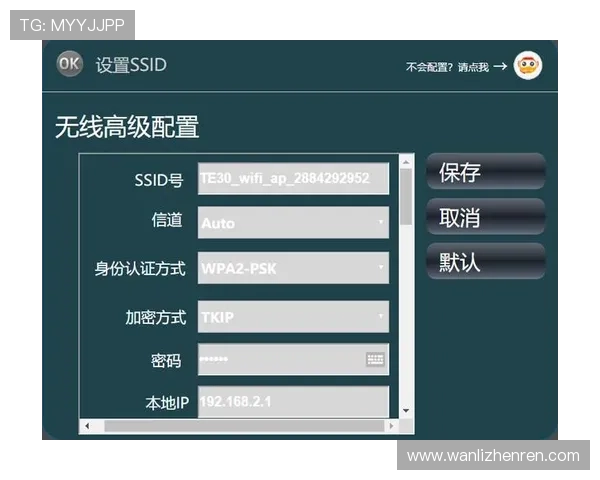Open the 加密方式 TKIP dropdown
The image size is (600, 480).
(293, 317)
